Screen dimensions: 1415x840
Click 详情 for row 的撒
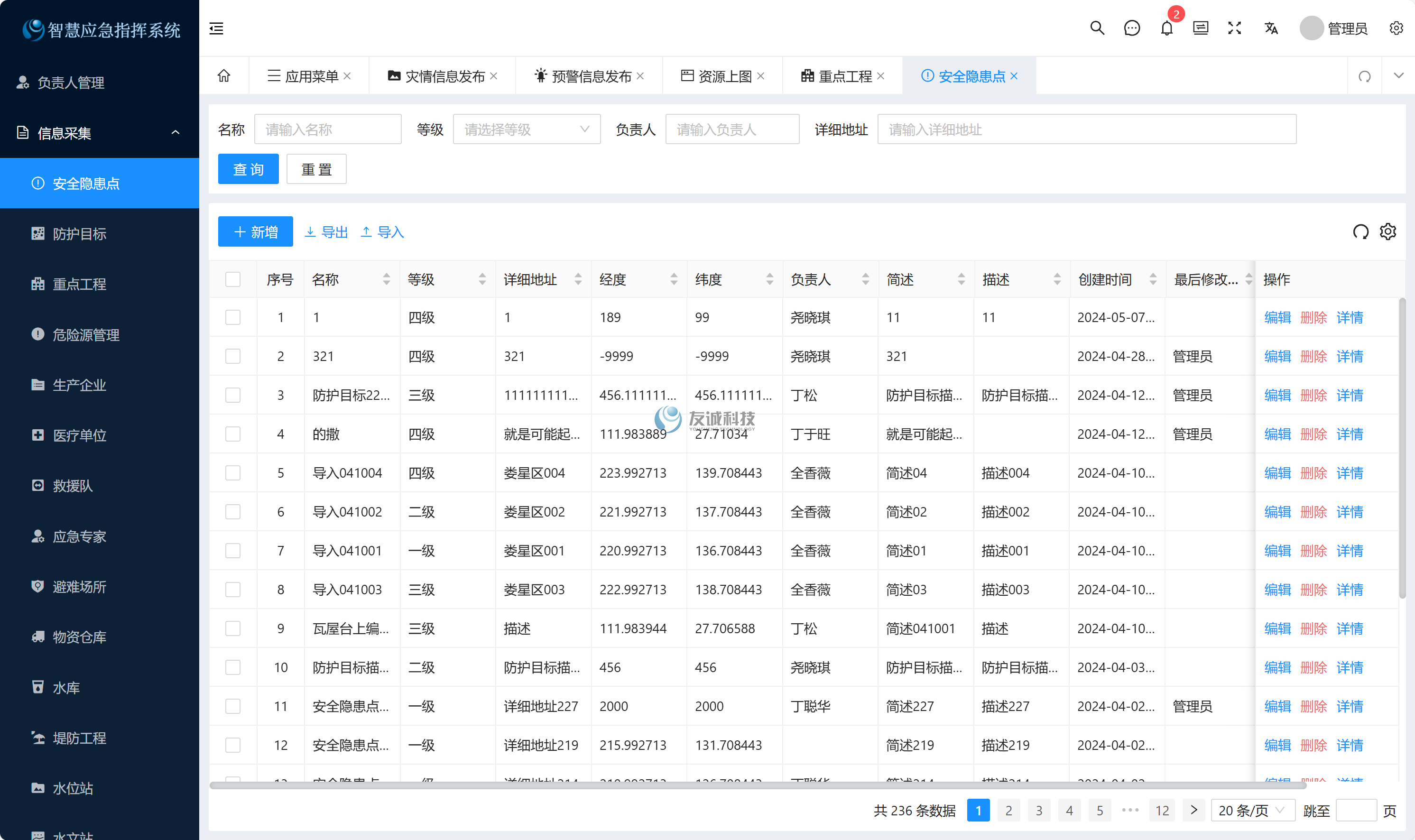pyautogui.click(x=1350, y=434)
